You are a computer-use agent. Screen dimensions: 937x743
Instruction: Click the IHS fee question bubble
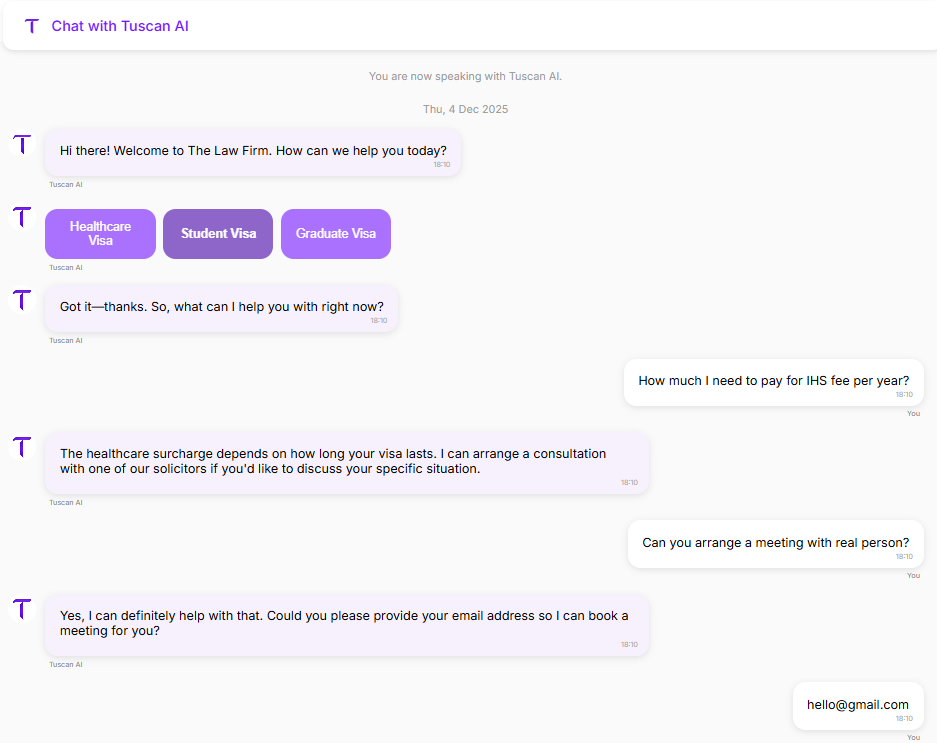coord(773,381)
